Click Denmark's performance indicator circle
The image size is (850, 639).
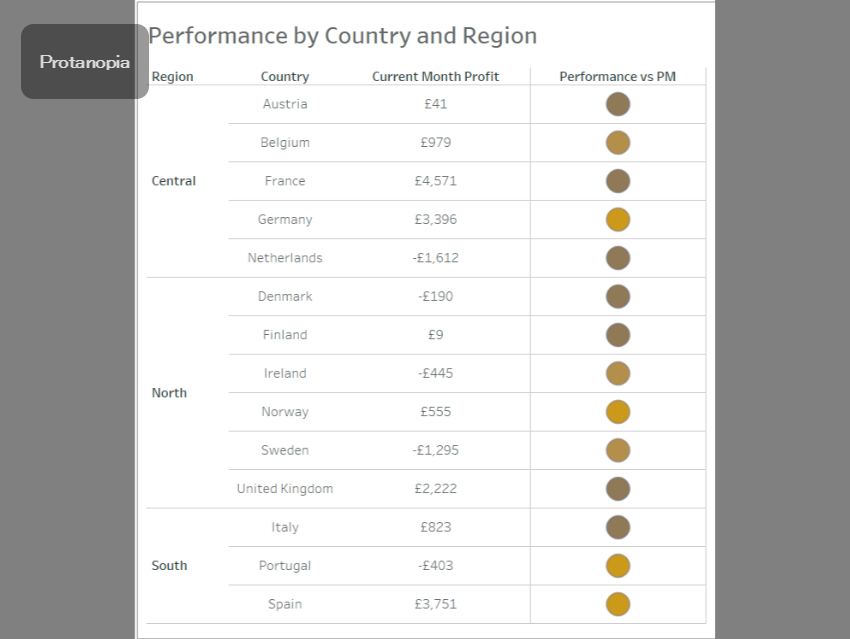[618, 297]
